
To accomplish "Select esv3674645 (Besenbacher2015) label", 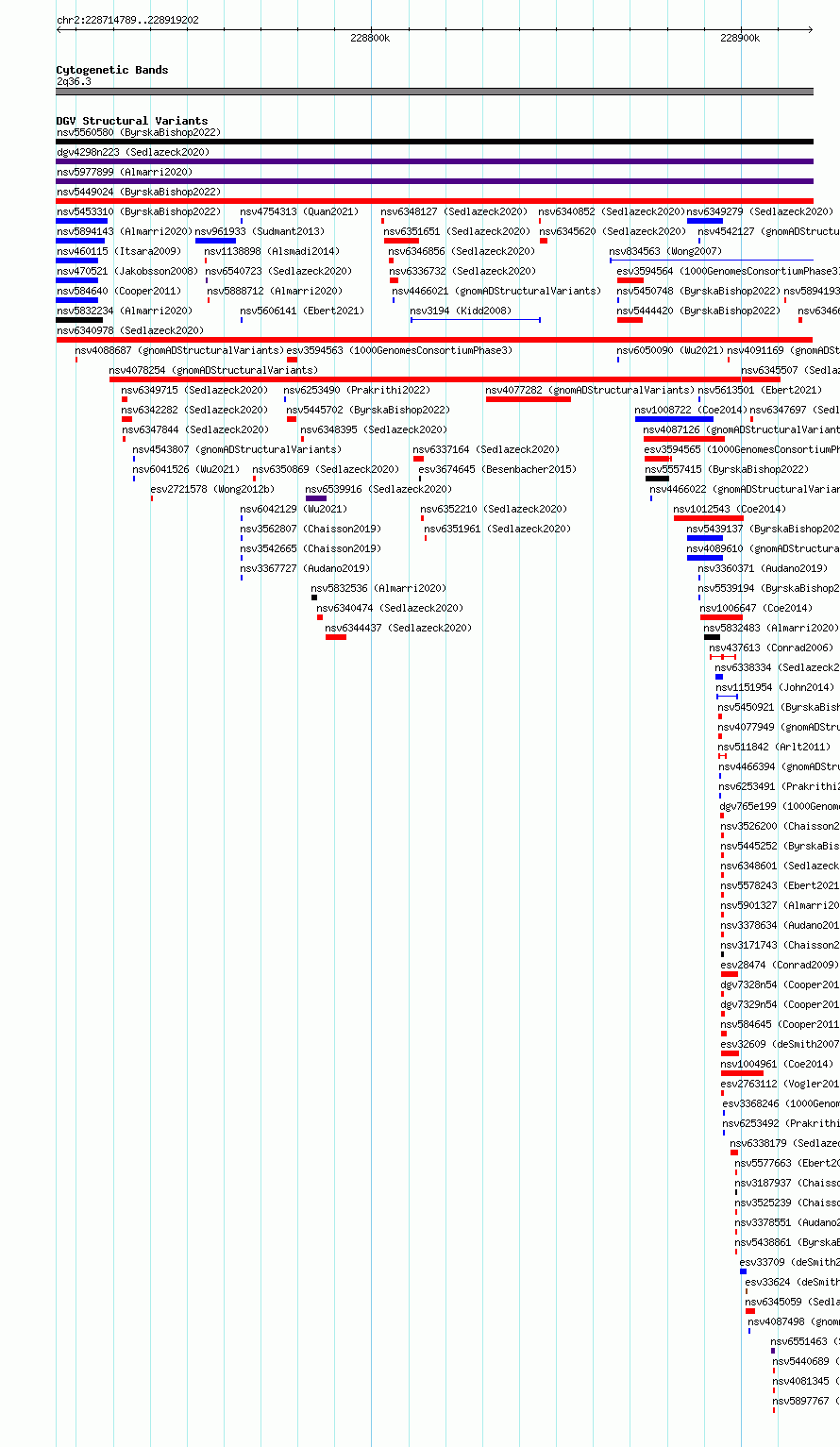I will [x=497, y=469].
